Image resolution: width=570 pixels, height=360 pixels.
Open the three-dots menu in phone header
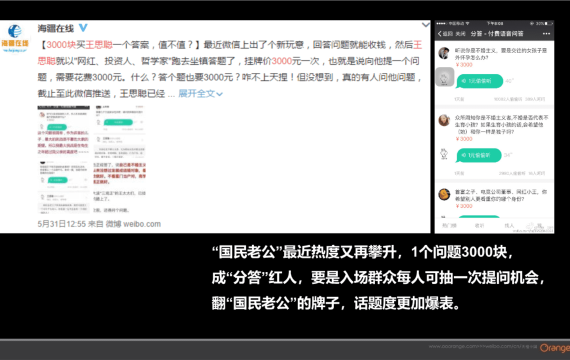point(546,34)
